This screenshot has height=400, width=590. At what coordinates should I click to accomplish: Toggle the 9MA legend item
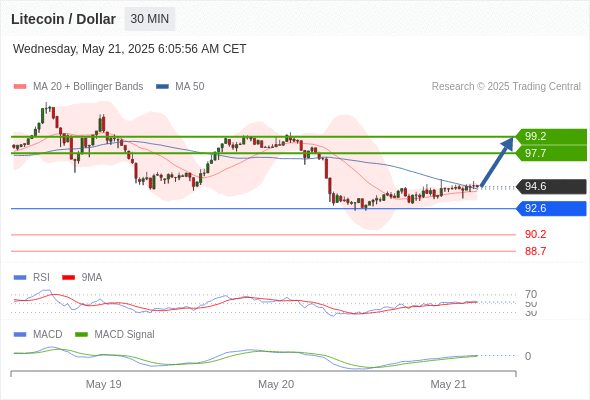click(x=82, y=278)
